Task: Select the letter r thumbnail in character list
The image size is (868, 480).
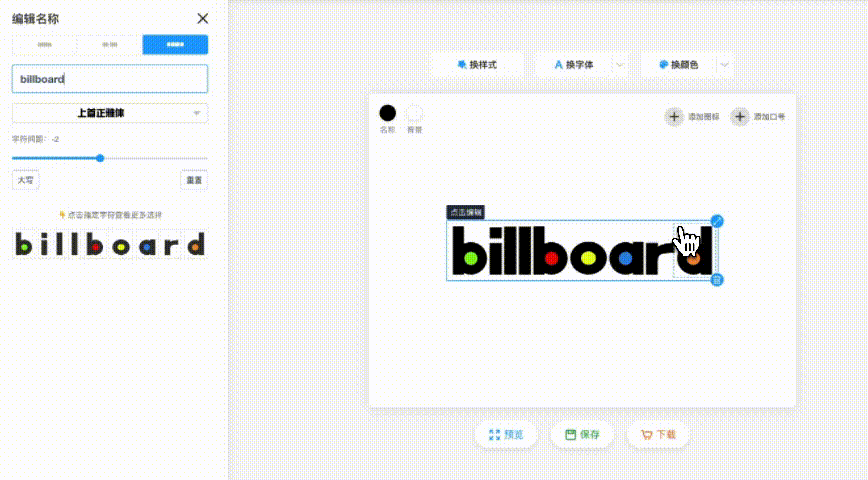Action: pyautogui.click(x=171, y=245)
